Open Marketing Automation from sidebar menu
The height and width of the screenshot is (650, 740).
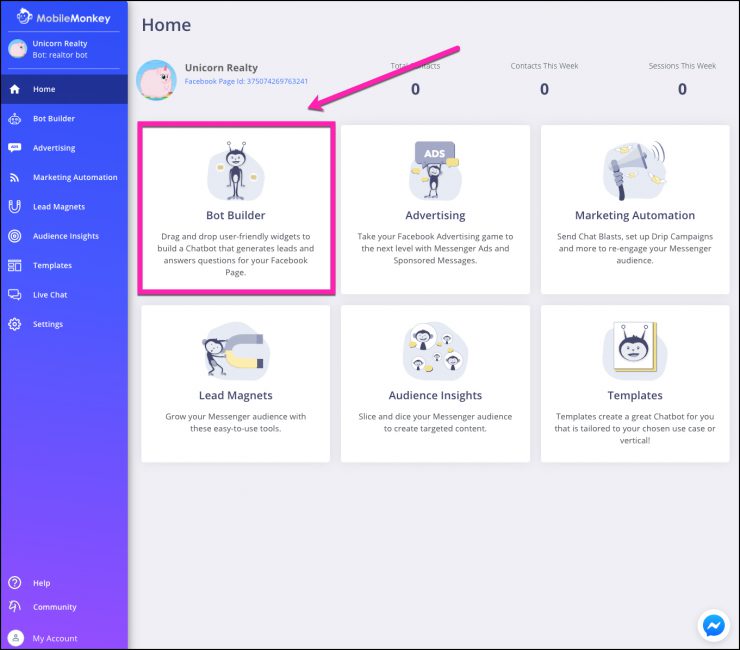[x=64, y=177]
